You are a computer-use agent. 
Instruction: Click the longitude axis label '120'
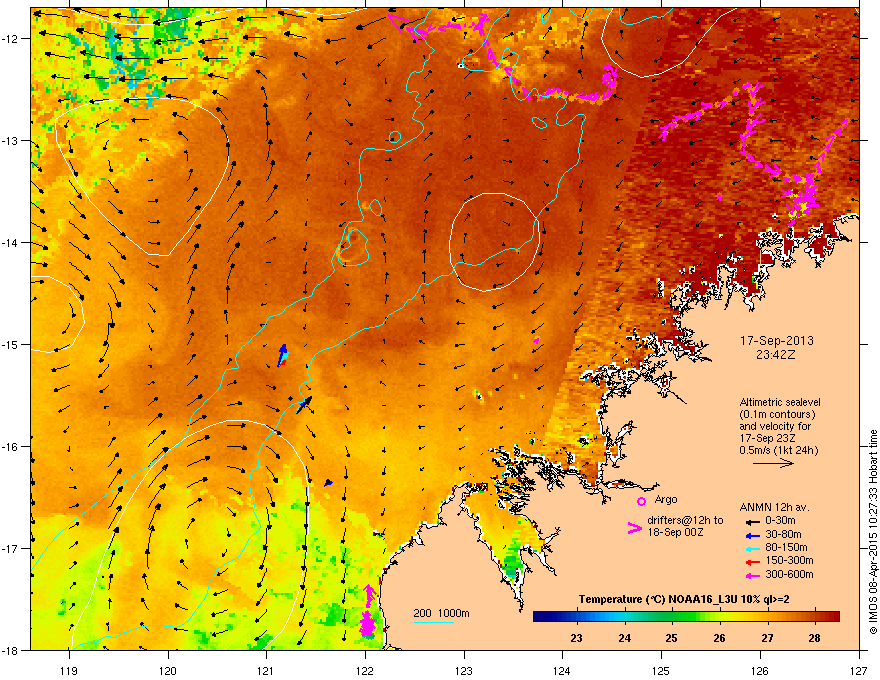coord(168,671)
